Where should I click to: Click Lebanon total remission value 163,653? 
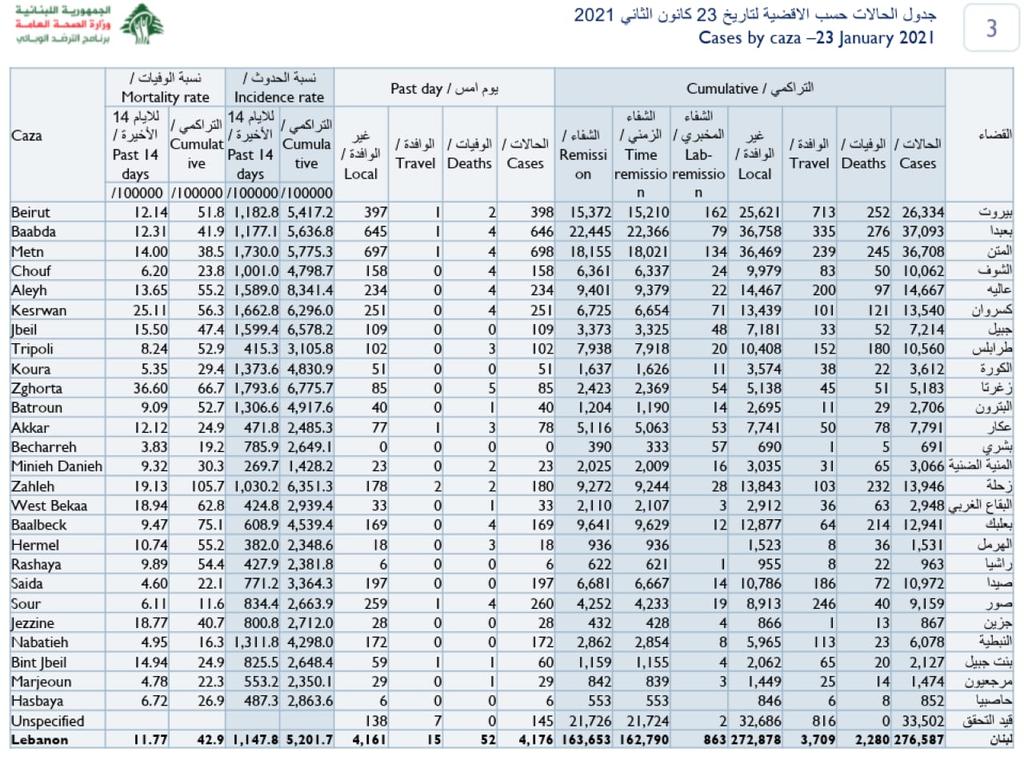(x=585, y=740)
